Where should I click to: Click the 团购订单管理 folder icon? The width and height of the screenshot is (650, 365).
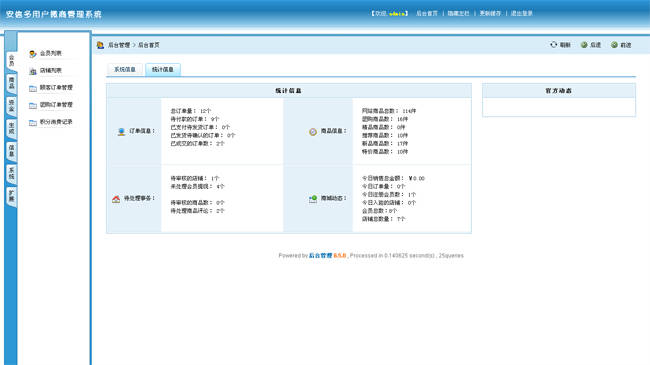[x=33, y=105]
